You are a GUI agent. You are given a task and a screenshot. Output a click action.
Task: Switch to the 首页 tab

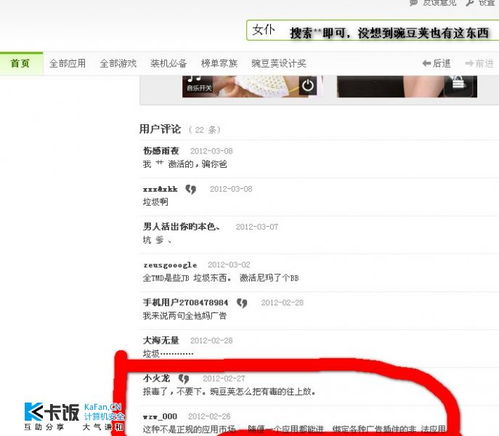tap(21, 63)
